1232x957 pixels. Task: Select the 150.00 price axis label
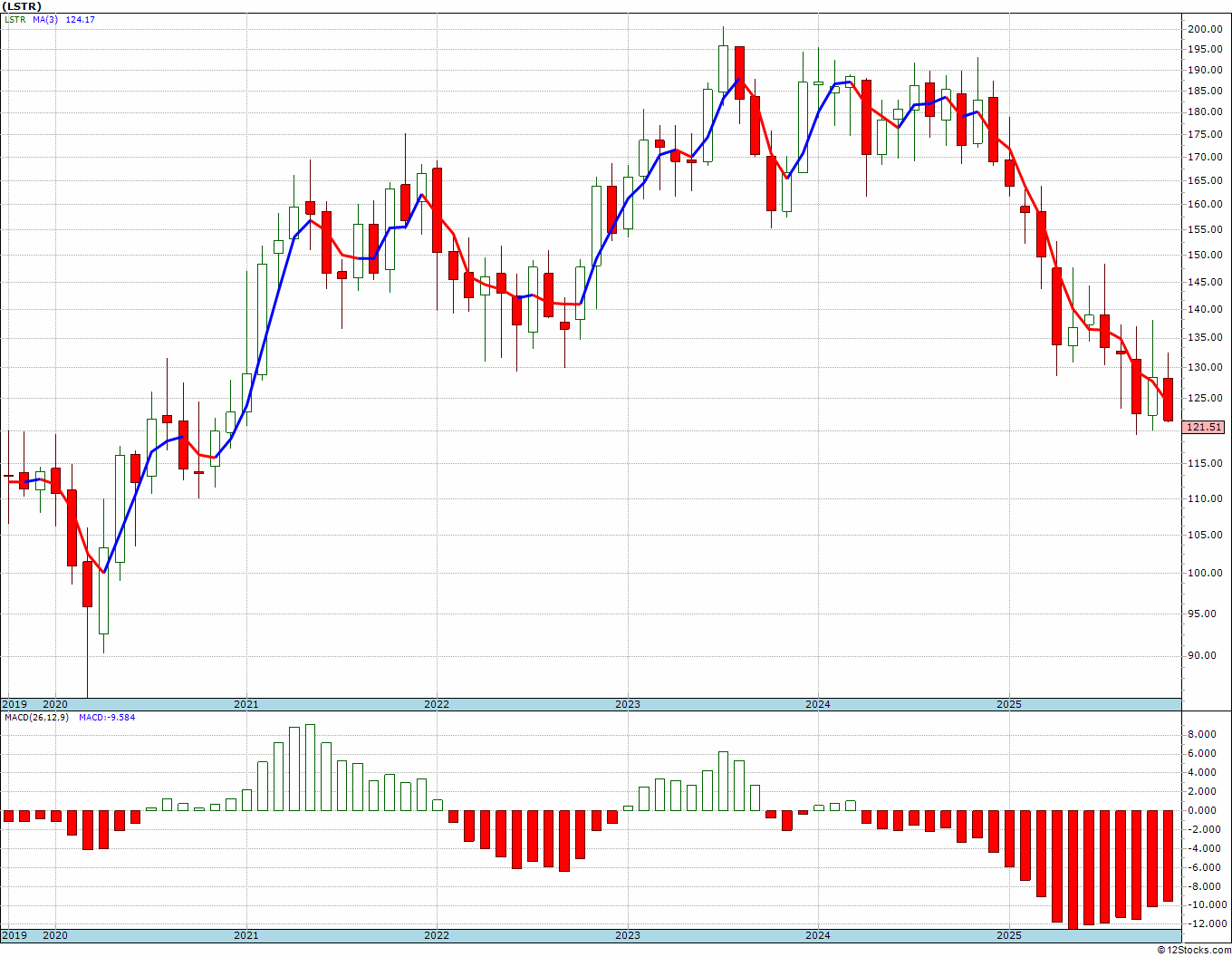tap(1205, 255)
